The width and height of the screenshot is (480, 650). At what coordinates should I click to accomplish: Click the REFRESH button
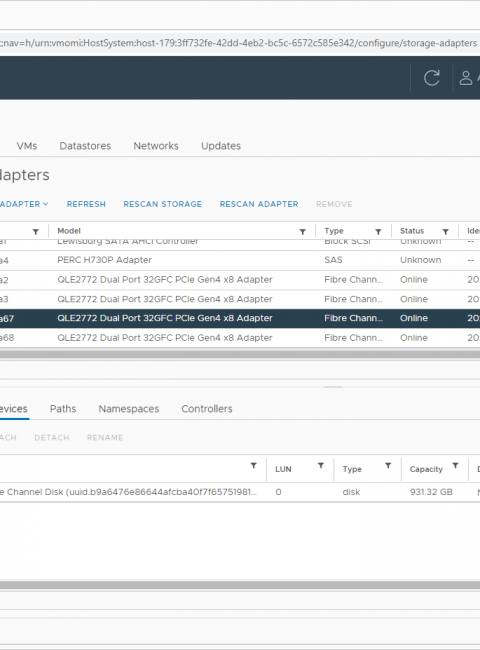pyautogui.click(x=86, y=204)
